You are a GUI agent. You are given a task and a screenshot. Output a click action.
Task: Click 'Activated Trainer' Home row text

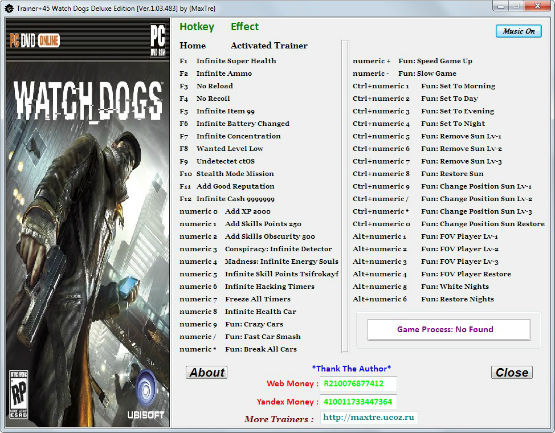tap(269, 46)
